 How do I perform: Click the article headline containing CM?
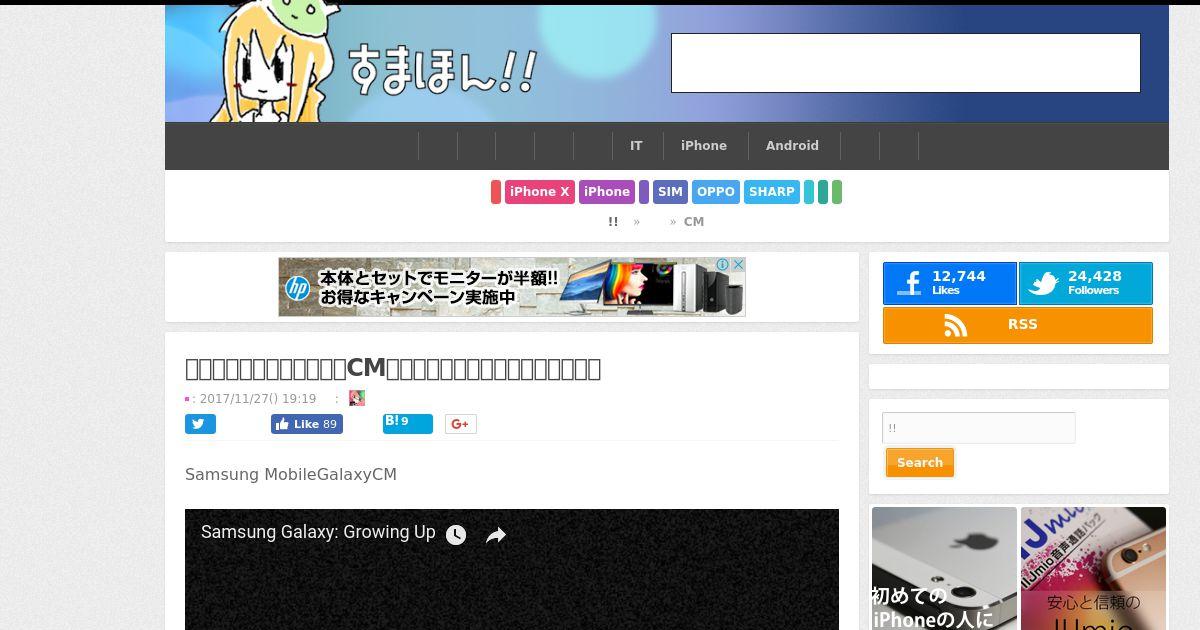393,368
